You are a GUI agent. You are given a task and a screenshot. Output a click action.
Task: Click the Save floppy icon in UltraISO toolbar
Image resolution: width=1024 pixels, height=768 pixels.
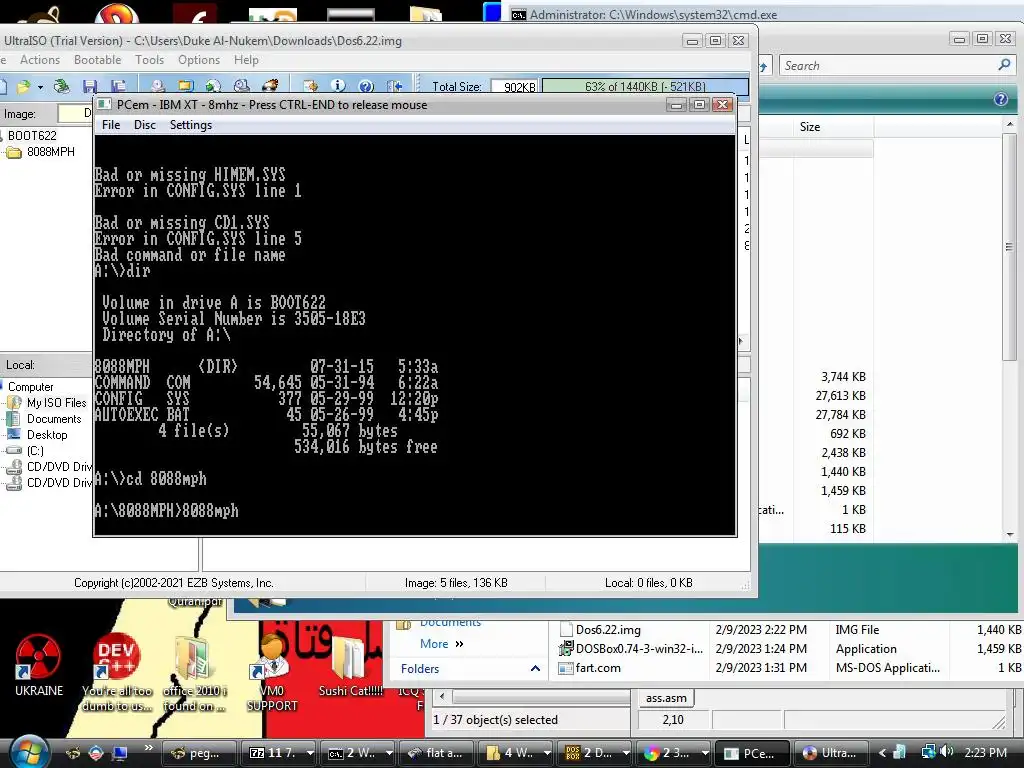coord(90,86)
